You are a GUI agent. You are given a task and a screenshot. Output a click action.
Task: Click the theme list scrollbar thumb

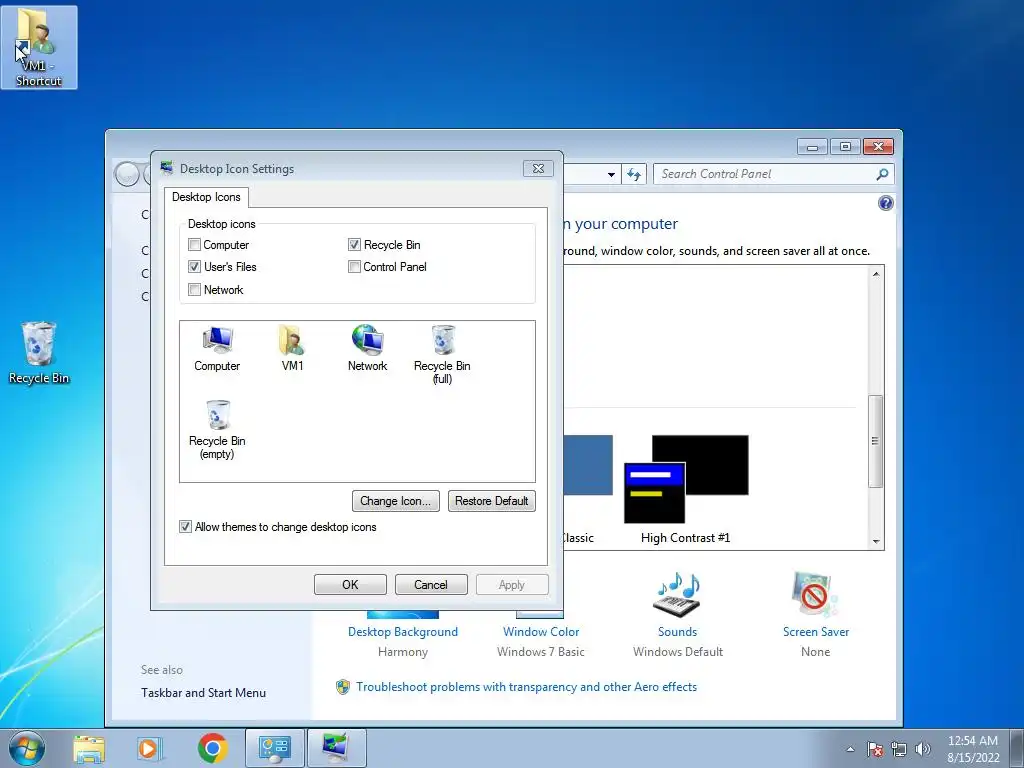click(x=876, y=441)
